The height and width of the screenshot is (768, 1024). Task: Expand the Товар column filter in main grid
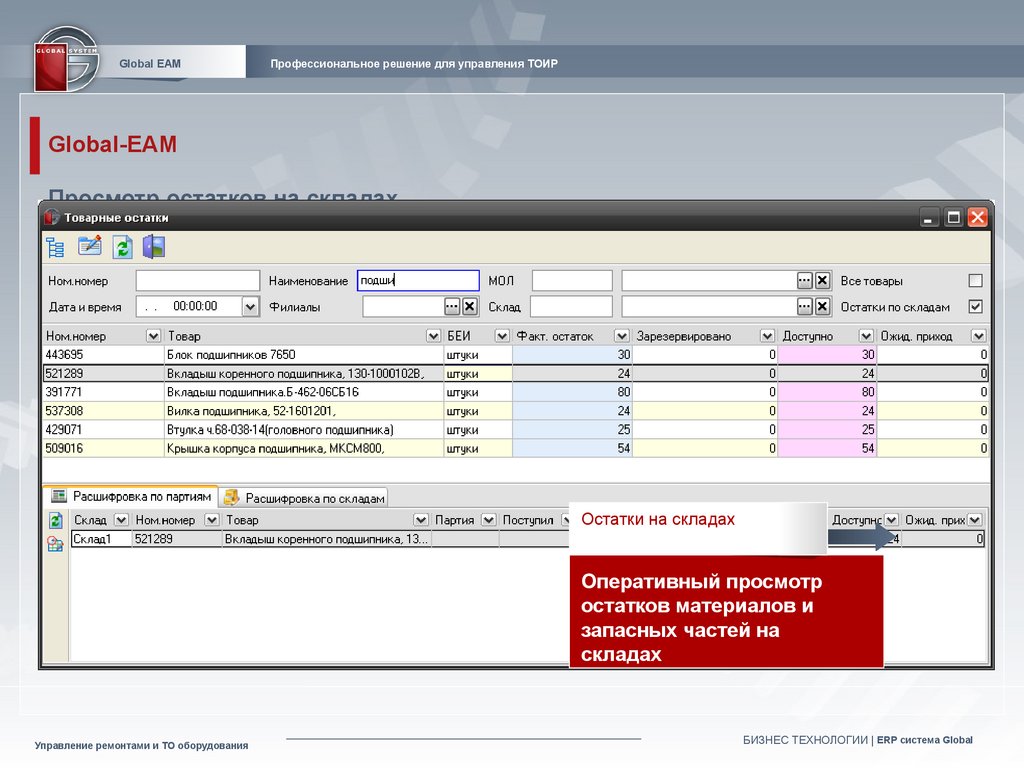click(x=433, y=336)
